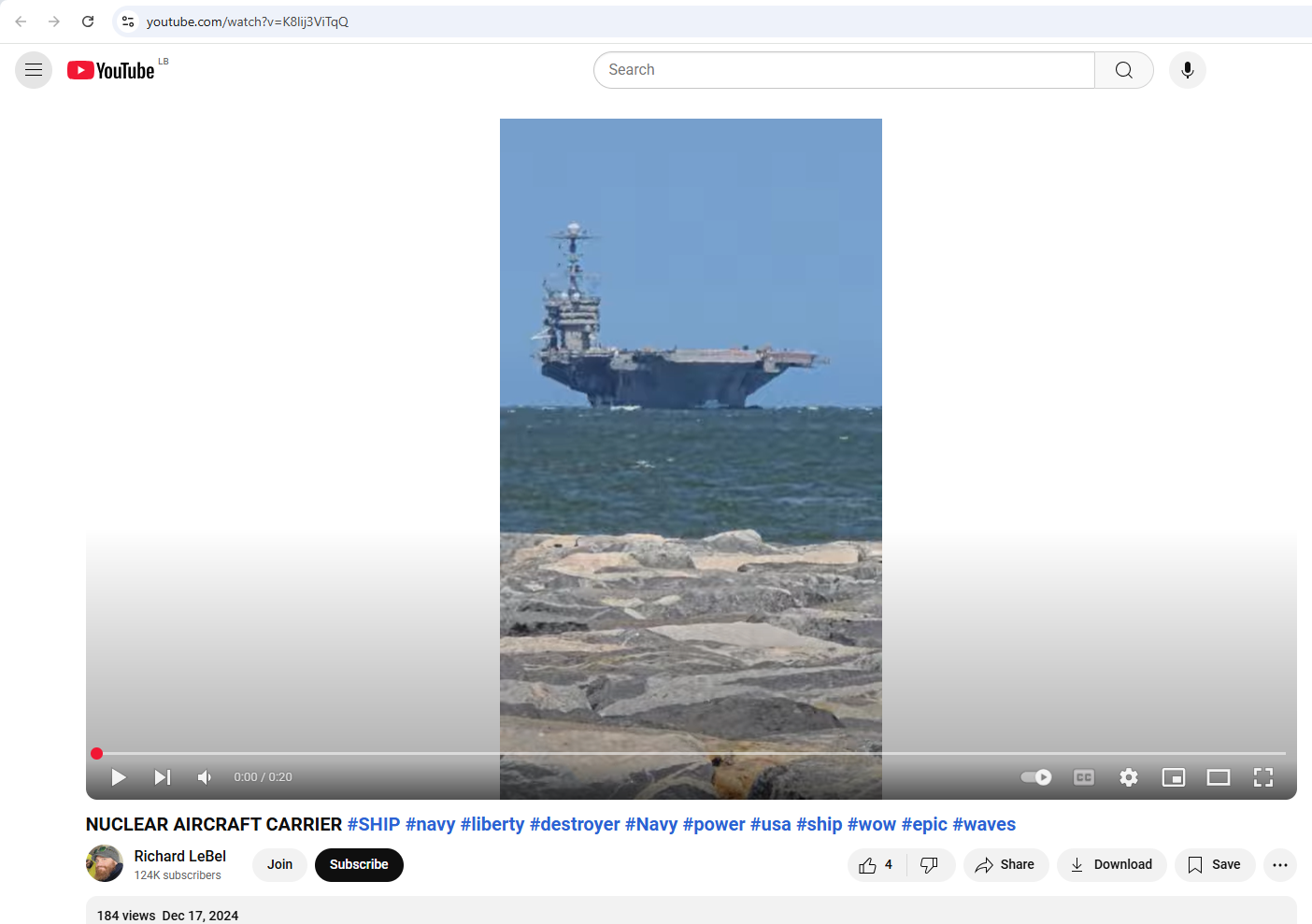Click the #destroyer hashtag link
The height and width of the screenshot is (924, 1312).
tap(575, 825)
